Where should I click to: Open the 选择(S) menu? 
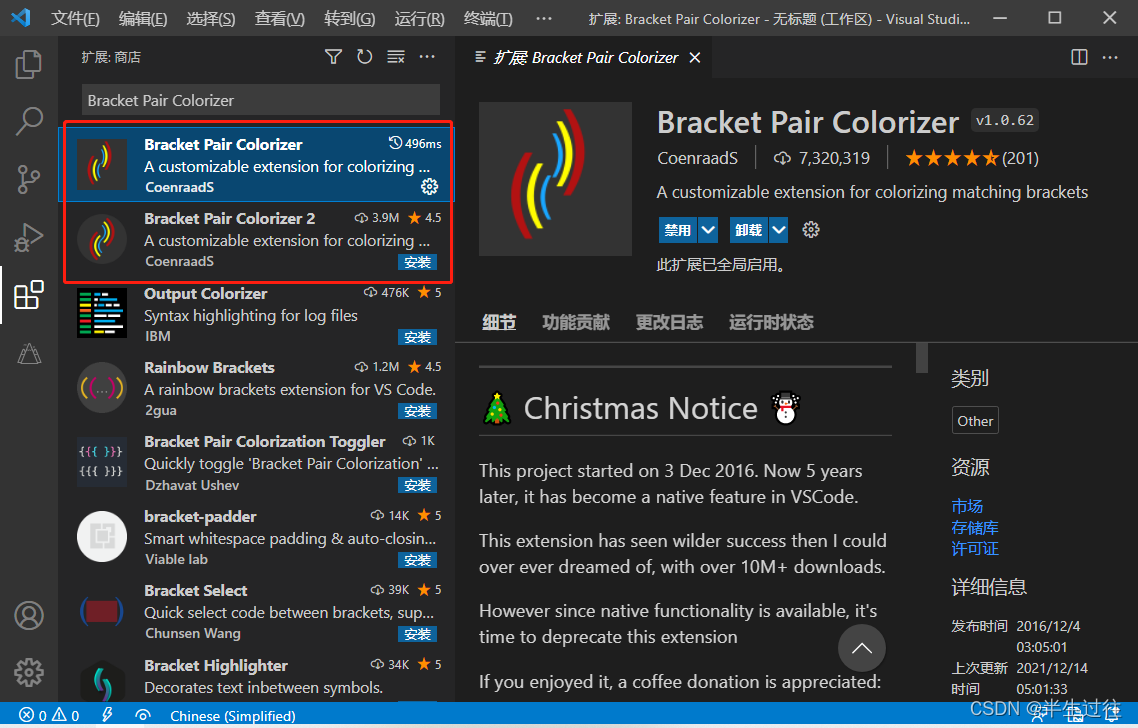pos(210,19)
